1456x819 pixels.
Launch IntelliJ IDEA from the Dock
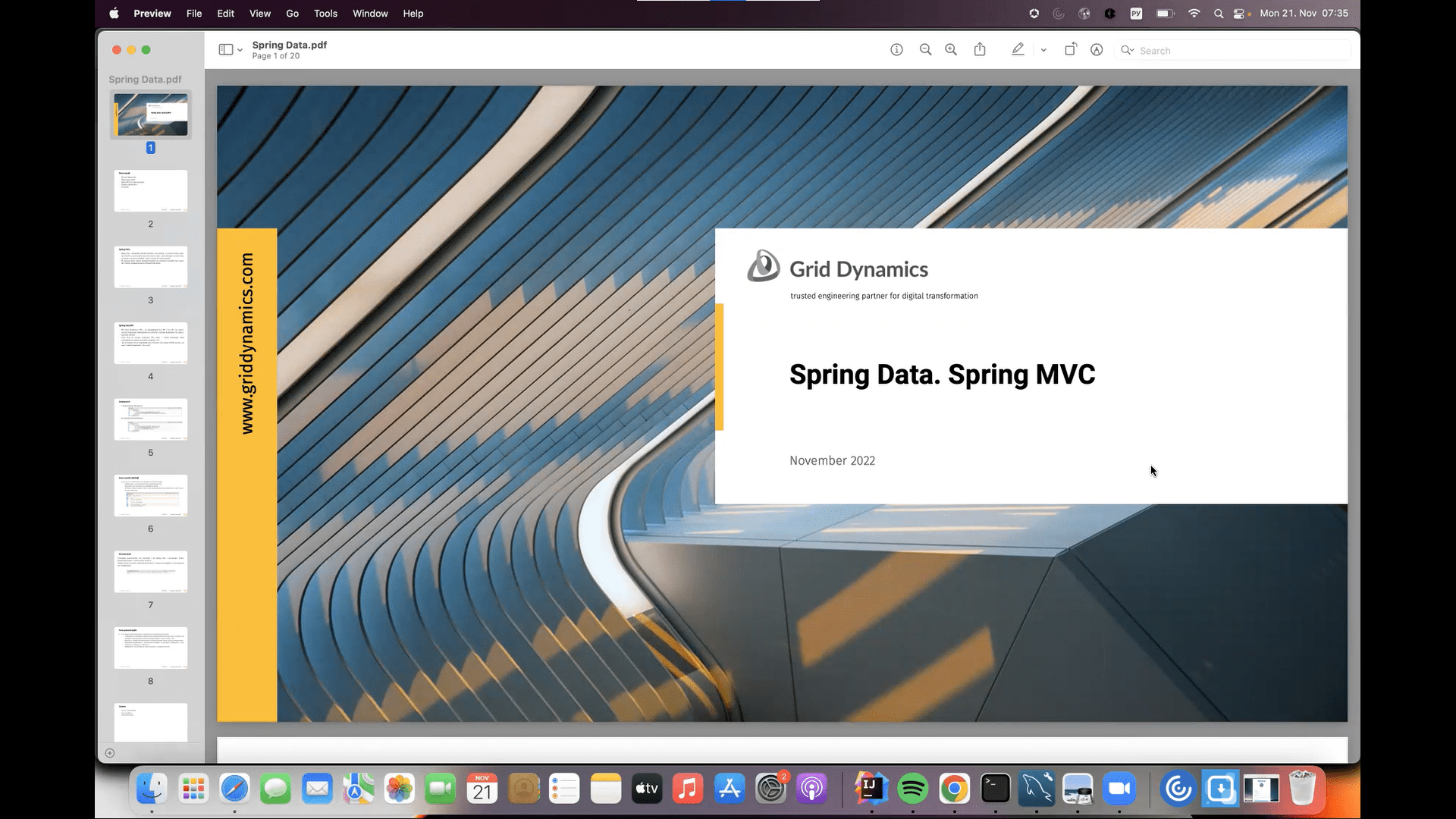pos(871,789)
